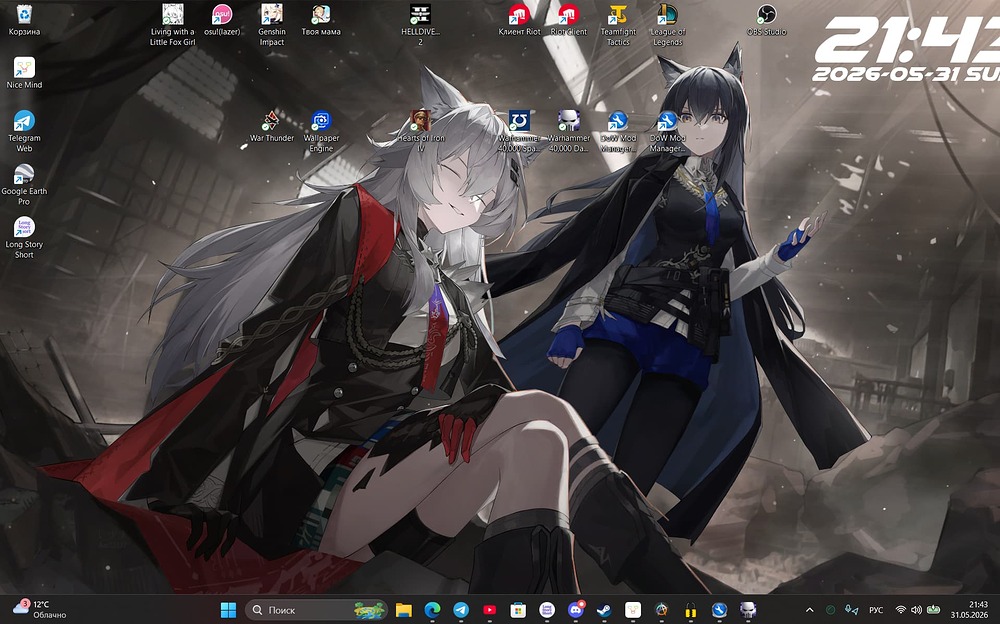Select the Wallpaper Engine desktop icon
This screenshot has width=1000, height=624.
(x=321, y=131)
